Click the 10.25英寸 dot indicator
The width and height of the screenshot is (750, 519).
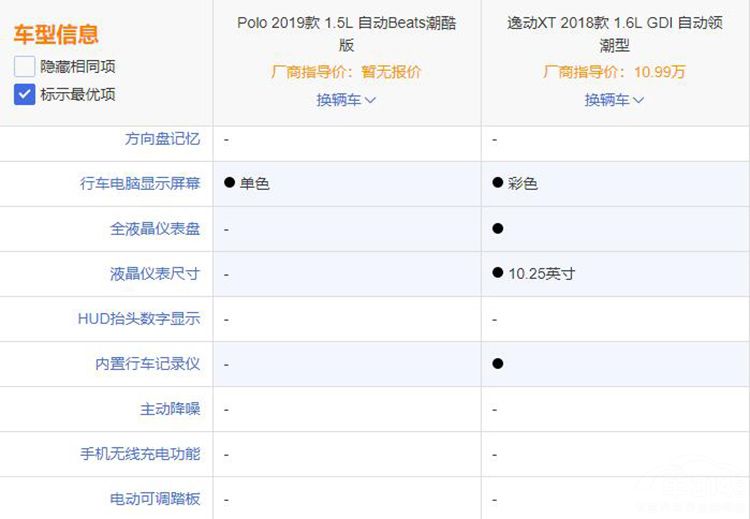click(498, 273)
